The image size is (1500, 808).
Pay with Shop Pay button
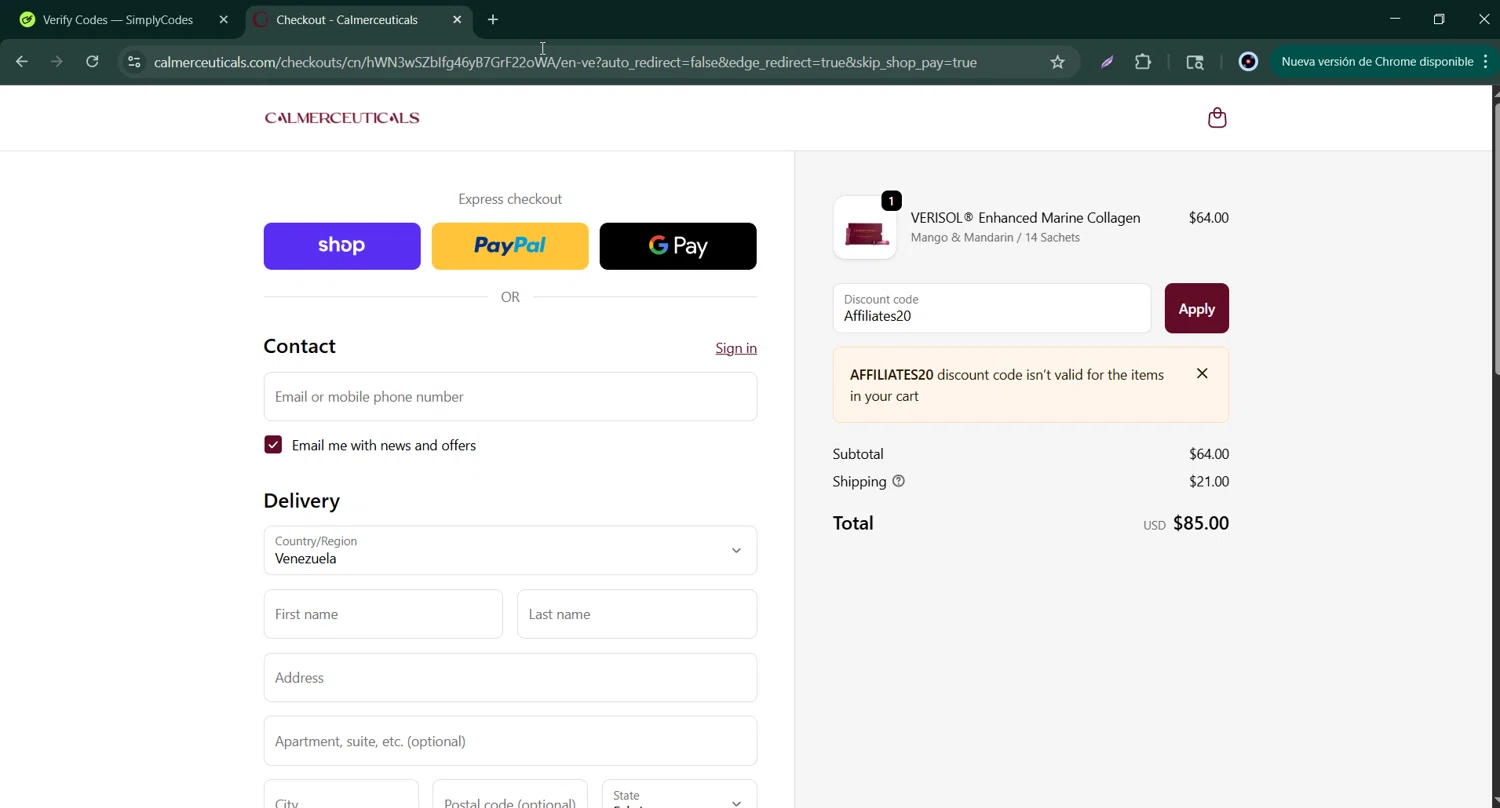[342, 246]
